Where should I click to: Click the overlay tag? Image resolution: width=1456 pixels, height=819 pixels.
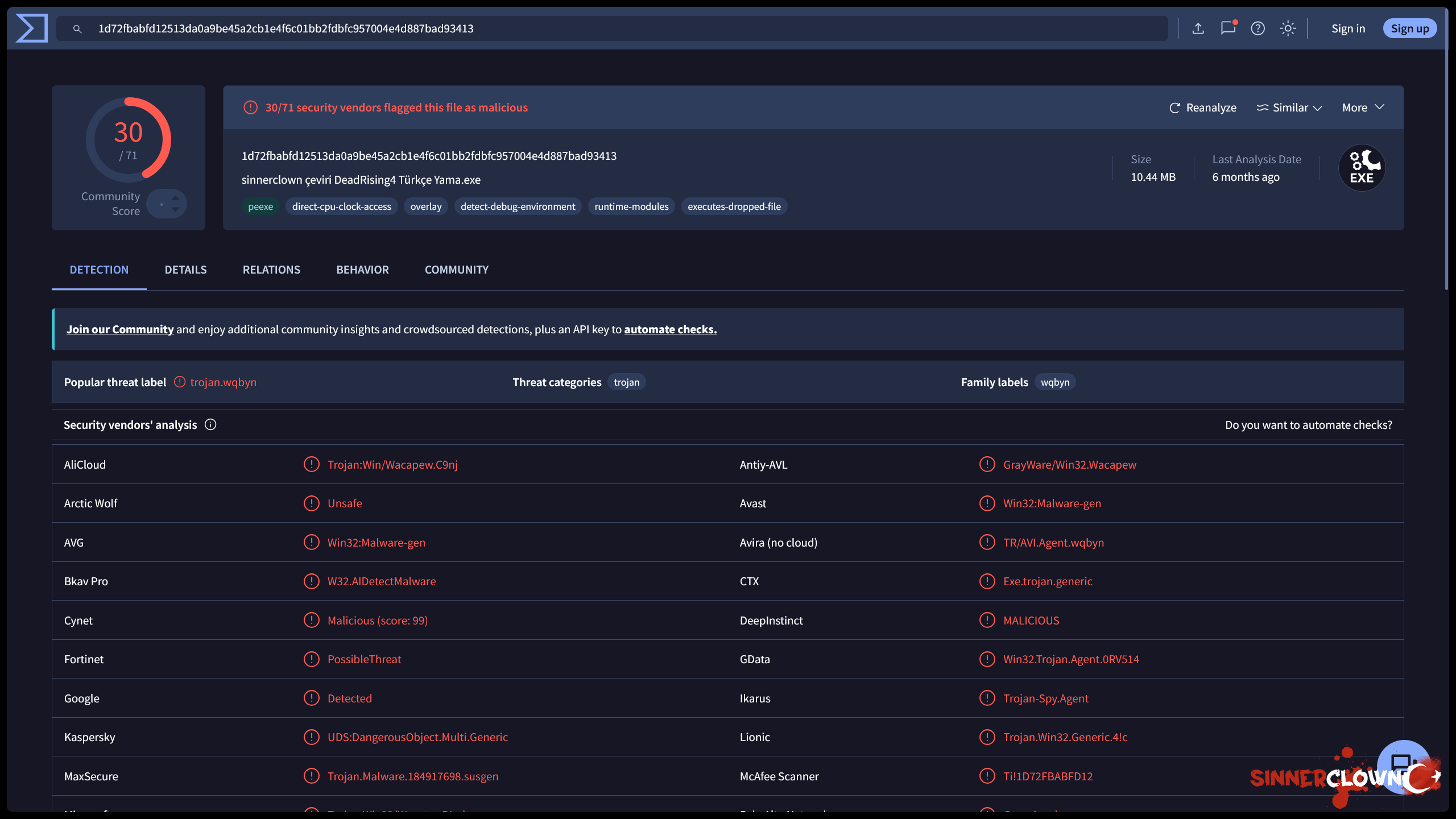tap(426, 206)
